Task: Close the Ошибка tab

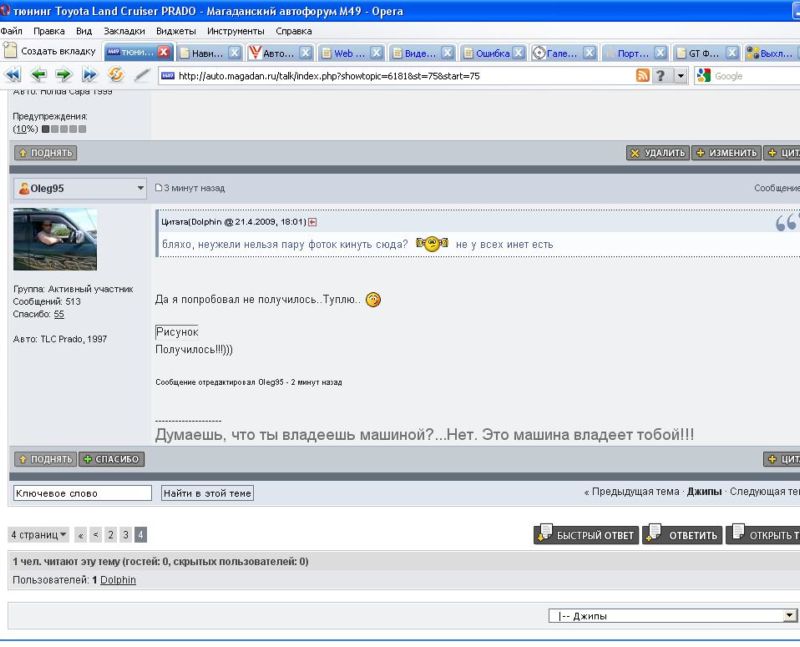Action: (518, 52)
